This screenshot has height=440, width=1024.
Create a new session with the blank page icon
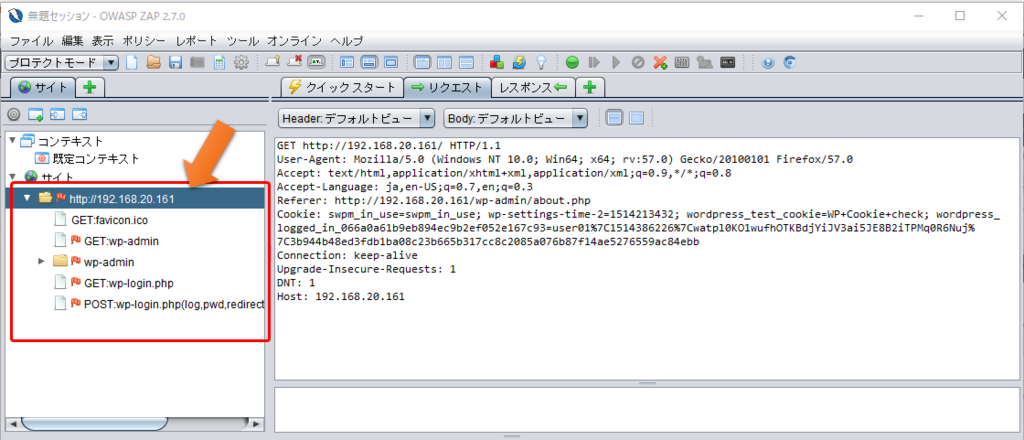coord(132,63)
